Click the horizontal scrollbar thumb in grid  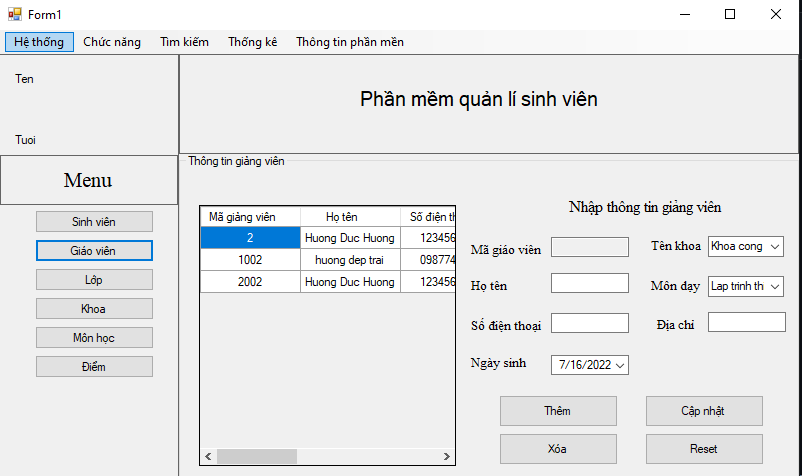pos(257,457)
